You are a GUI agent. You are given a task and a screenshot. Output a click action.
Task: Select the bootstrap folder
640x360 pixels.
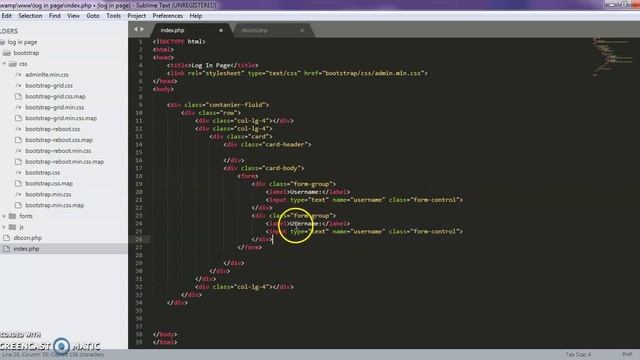26,53
